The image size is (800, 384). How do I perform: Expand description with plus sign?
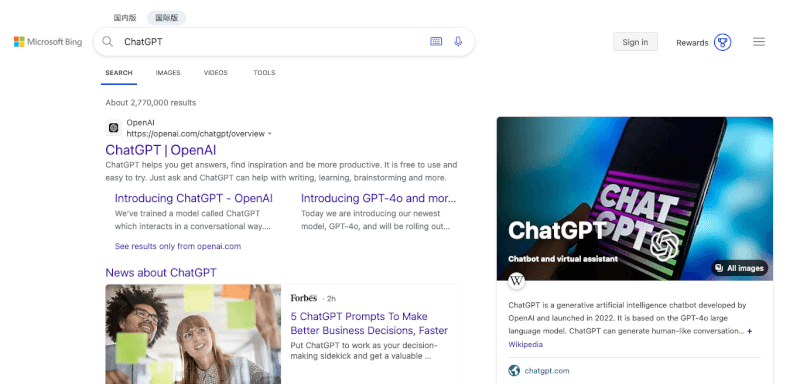749,331
